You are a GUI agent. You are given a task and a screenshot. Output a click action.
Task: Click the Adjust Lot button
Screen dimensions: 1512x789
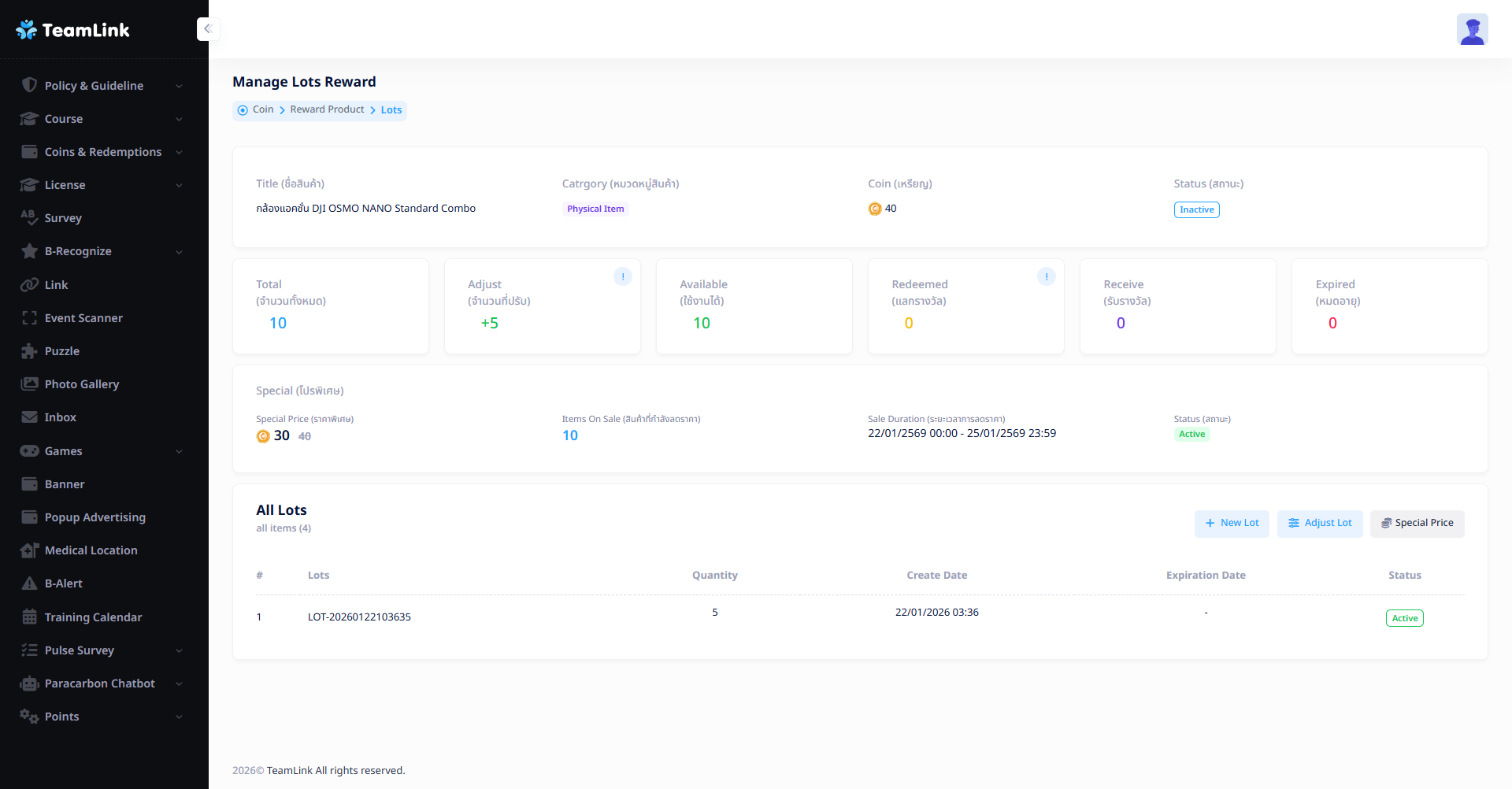1319,524
